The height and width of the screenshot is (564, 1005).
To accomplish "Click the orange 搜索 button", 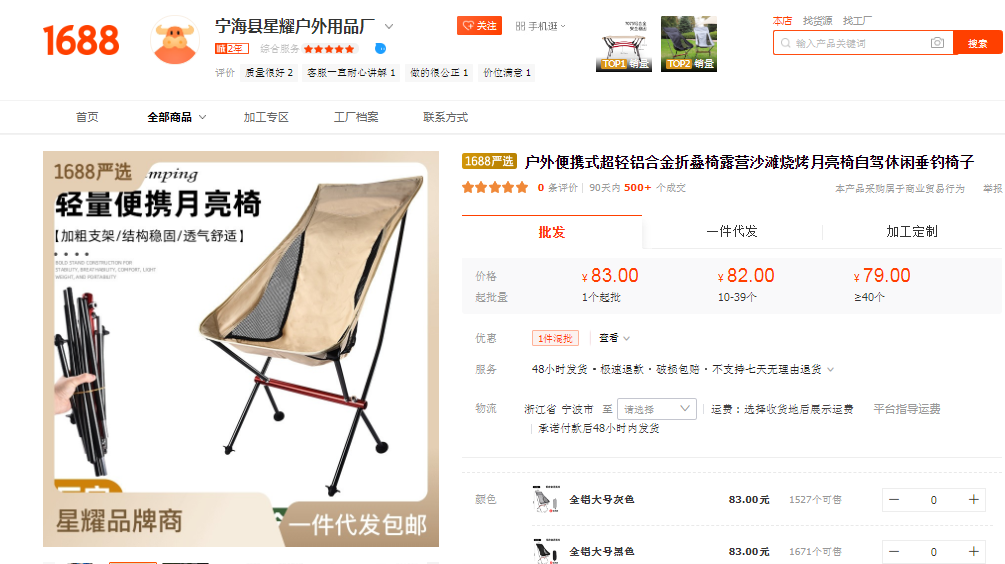I will [977, 43].
